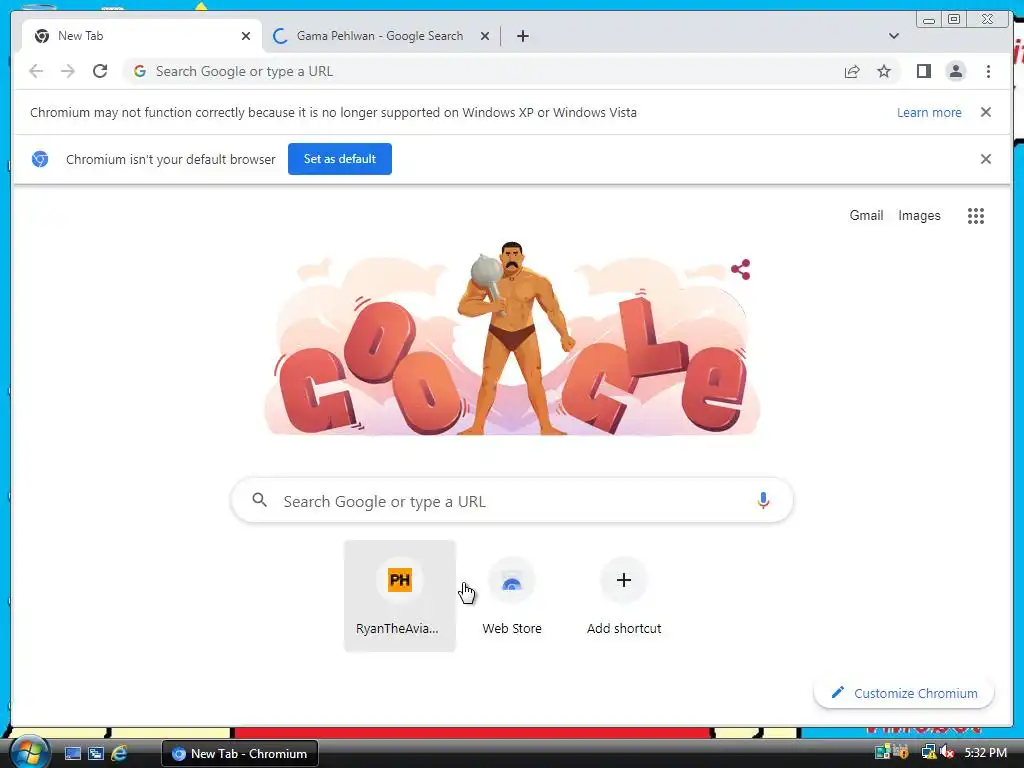Close the New Tab tab
1024x768 pixels.
[x=246, y=36]
